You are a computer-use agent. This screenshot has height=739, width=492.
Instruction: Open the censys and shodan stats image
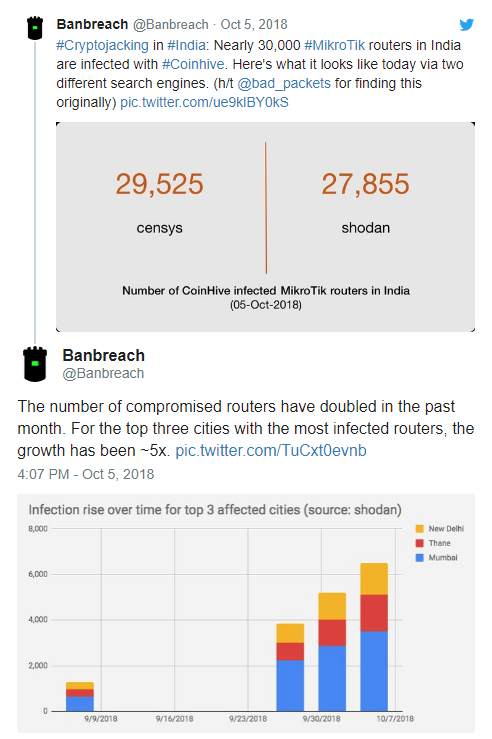click(x=265, y=227)
